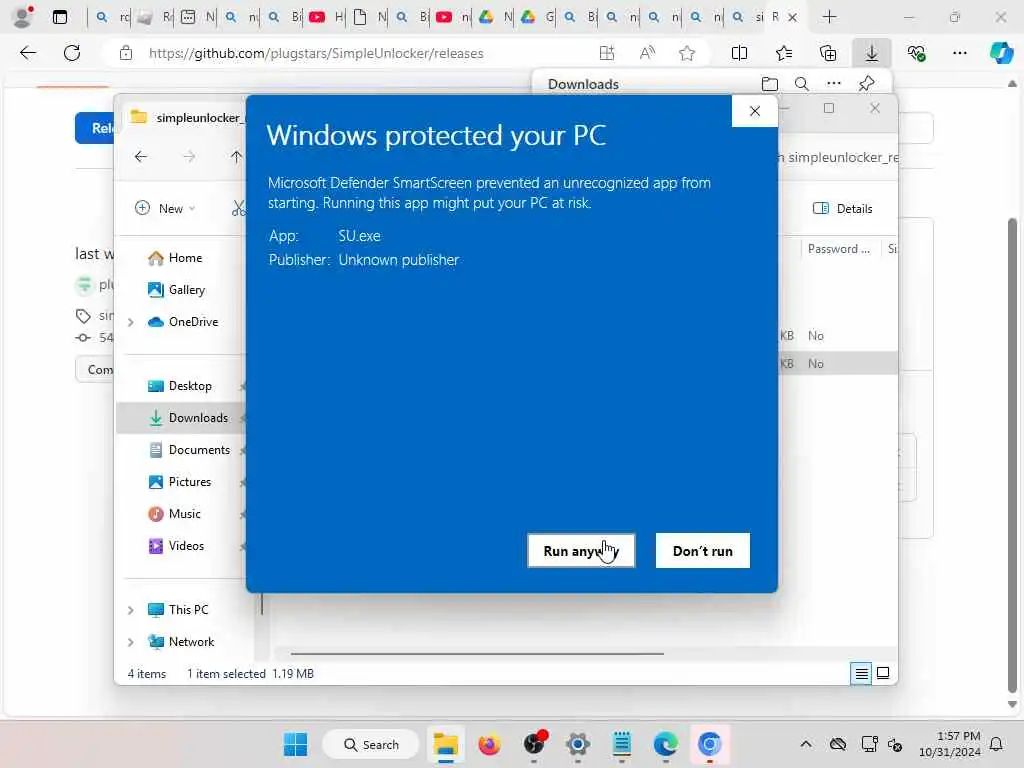Click the webpage vertical scrollbar
The height and width of the screenshot is (768, 1024).
(1012, 455)
